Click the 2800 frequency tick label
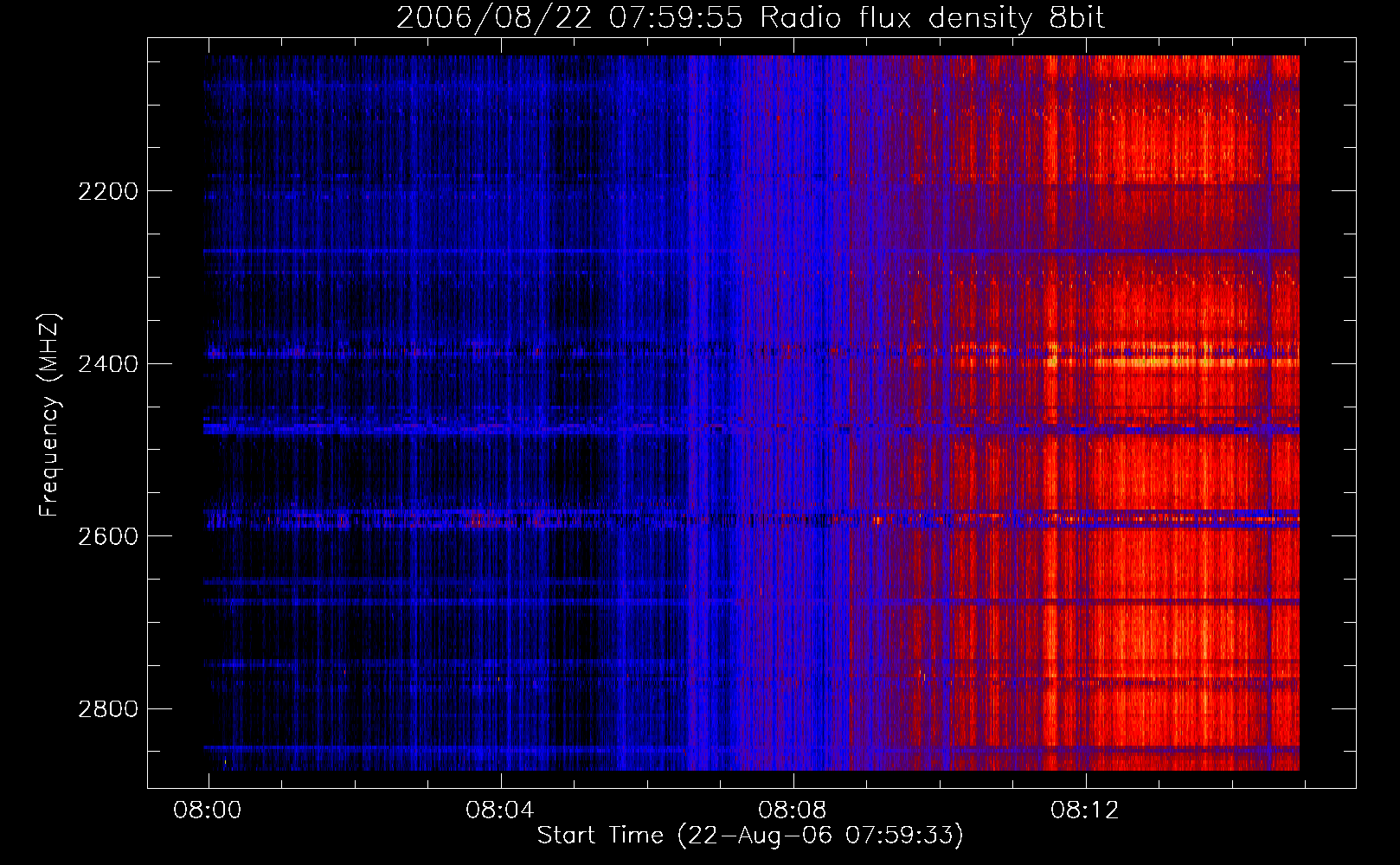This screenshot has width=1400, height=865. pyautogui.click(x=108, y=709)
